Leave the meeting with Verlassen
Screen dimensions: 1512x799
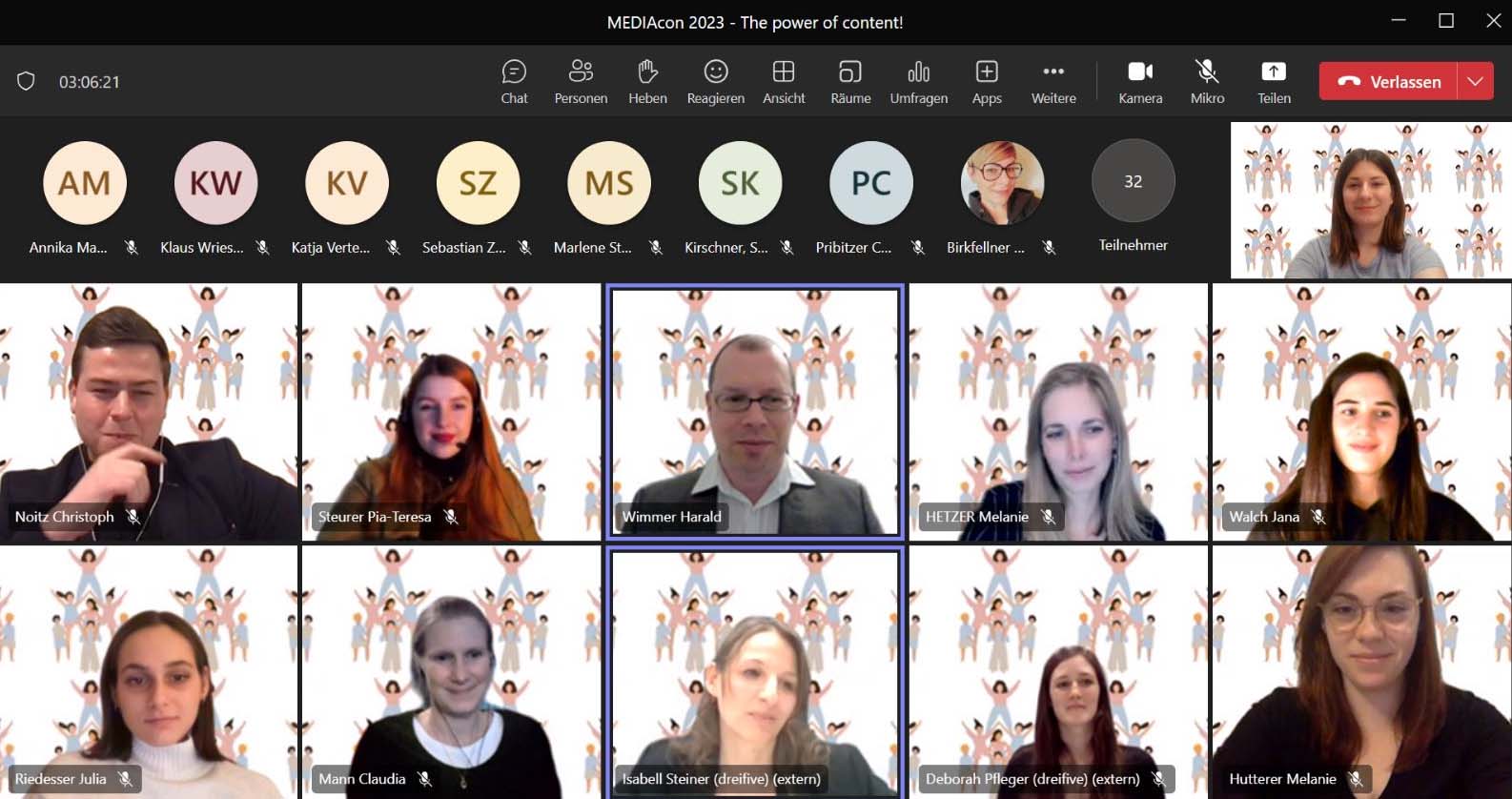1389,82
